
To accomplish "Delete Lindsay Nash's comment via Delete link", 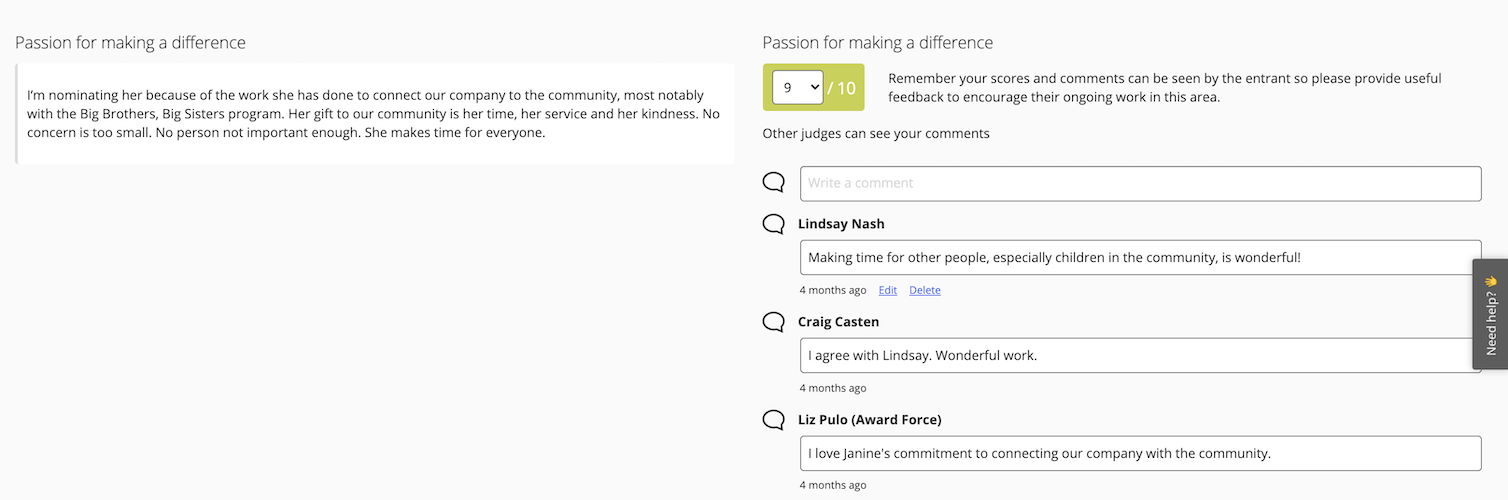I will point(925,290).
